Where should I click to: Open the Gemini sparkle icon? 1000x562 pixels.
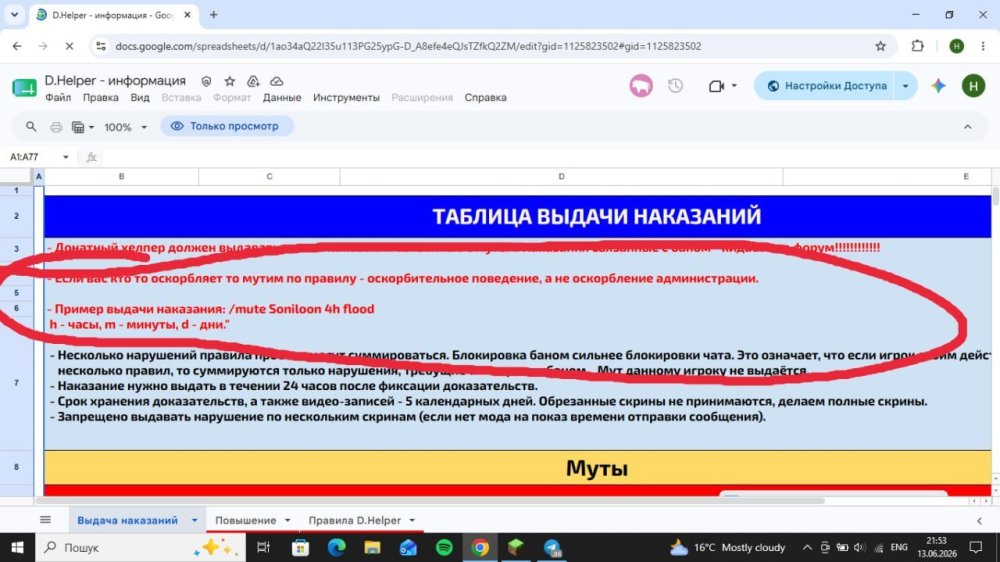[x=938, y=85]
